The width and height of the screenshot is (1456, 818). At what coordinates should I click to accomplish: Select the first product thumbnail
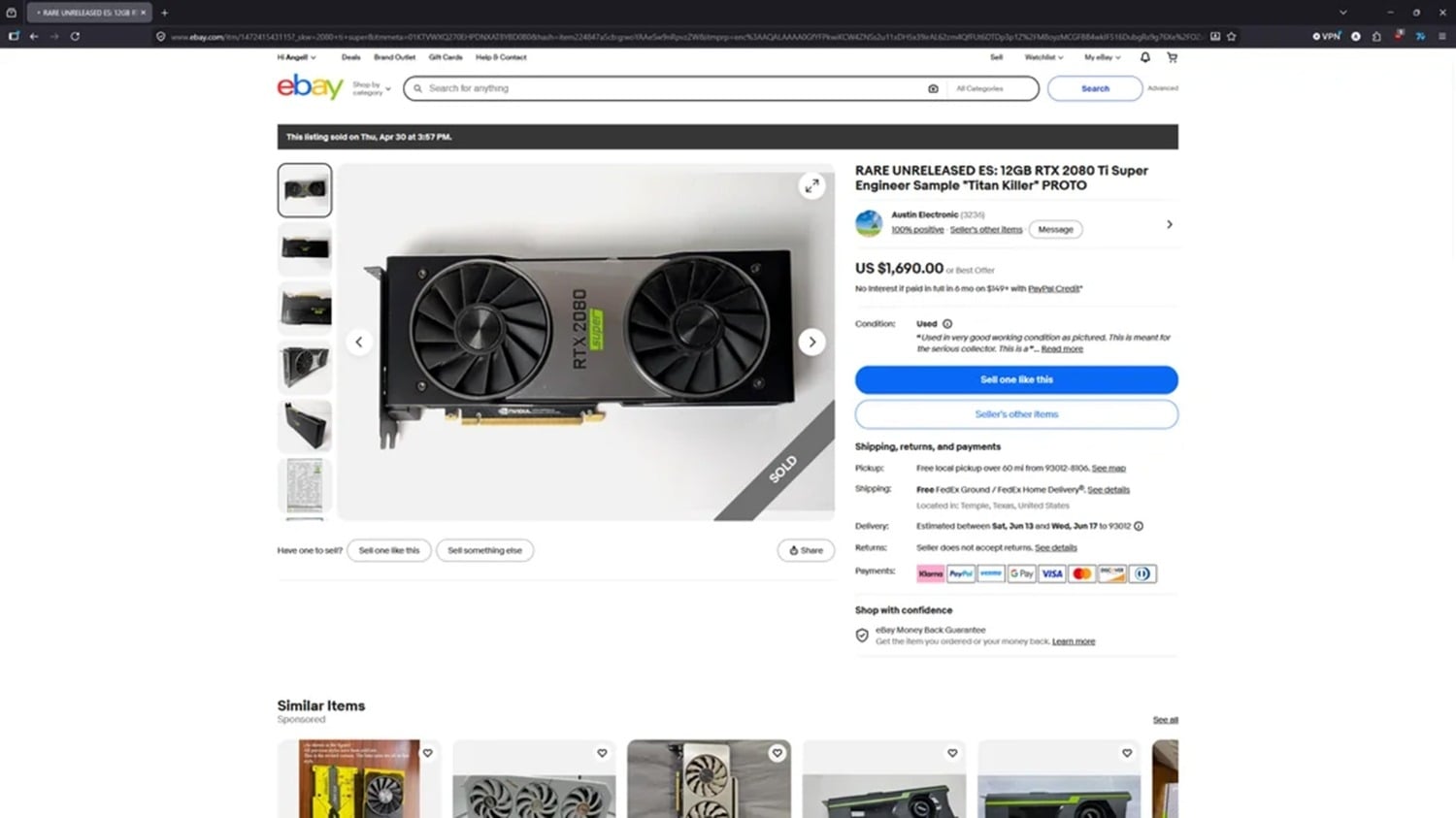click(305, 190)
